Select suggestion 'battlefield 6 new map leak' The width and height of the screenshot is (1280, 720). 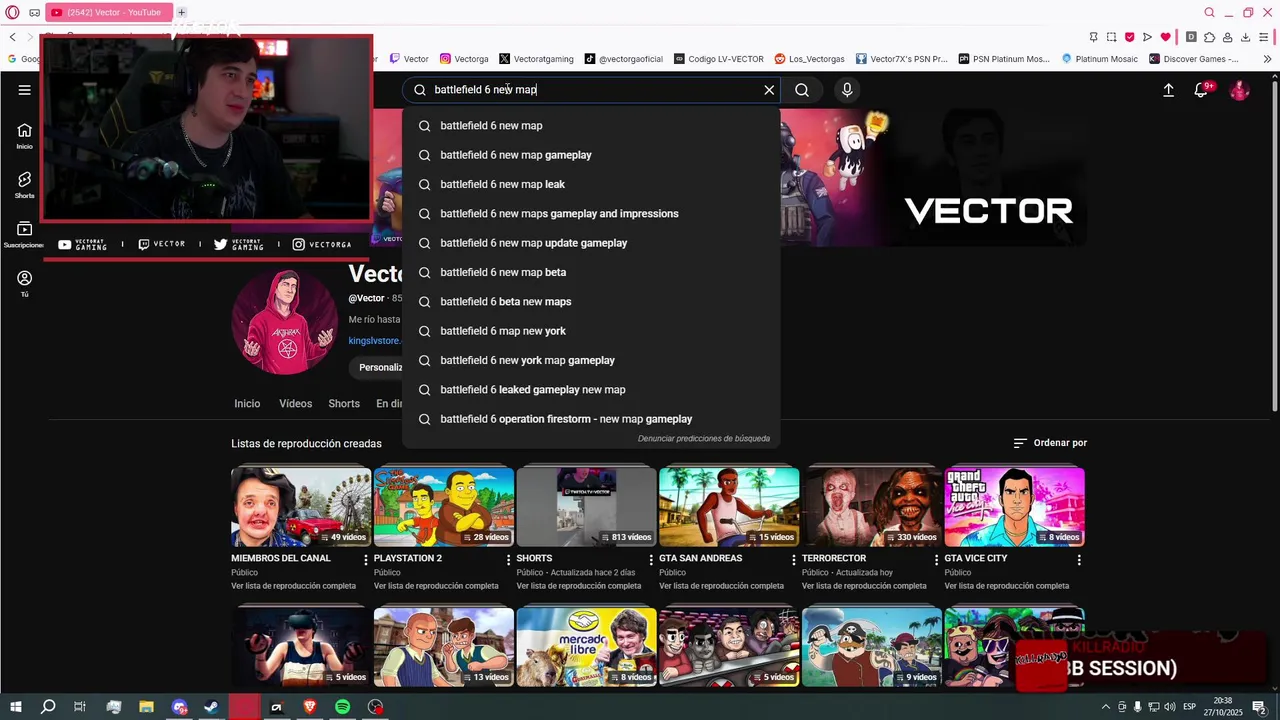click(591, 184)
